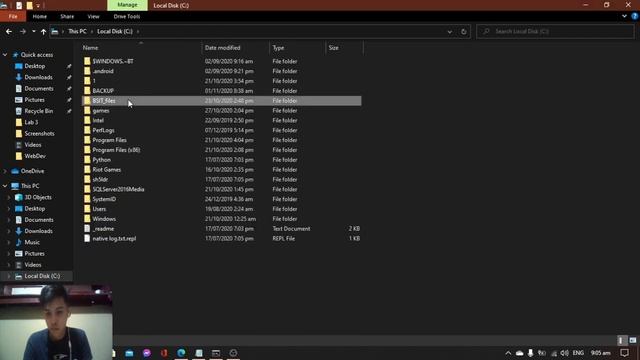Open the File menu tab

click(x=13, y=16)
